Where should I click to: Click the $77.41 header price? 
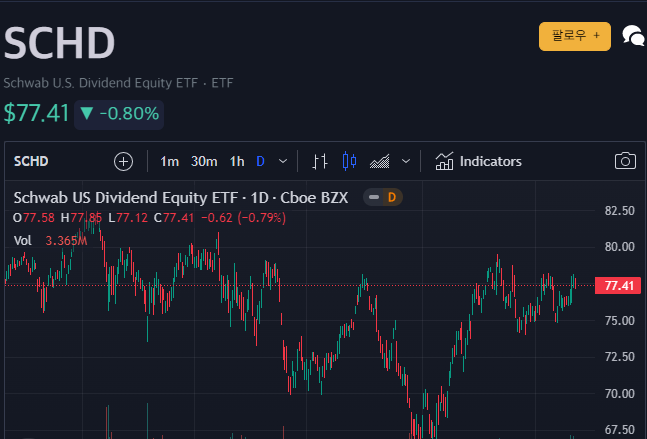click(36, 113)
